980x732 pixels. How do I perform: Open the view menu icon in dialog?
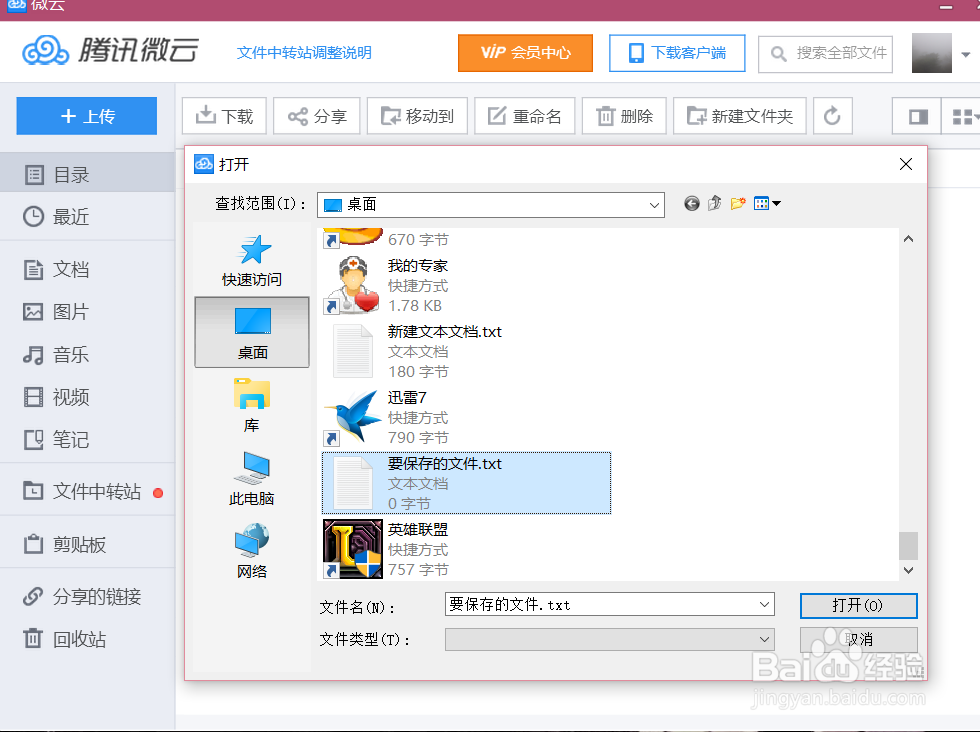[767, 203]
